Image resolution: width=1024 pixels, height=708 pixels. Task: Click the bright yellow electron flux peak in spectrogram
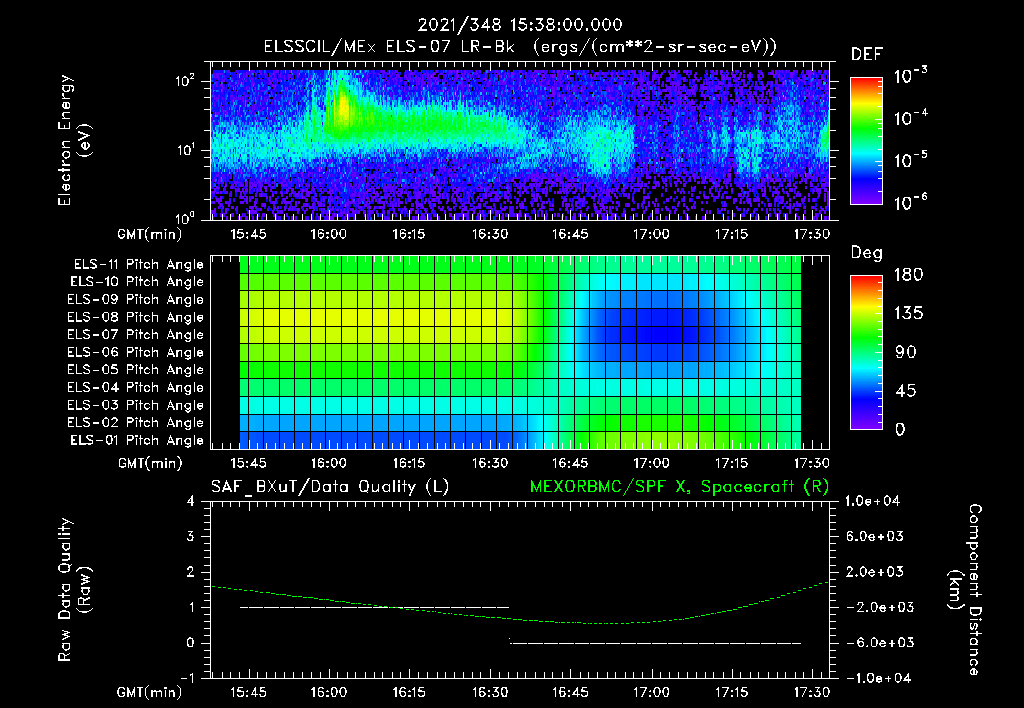343,108
